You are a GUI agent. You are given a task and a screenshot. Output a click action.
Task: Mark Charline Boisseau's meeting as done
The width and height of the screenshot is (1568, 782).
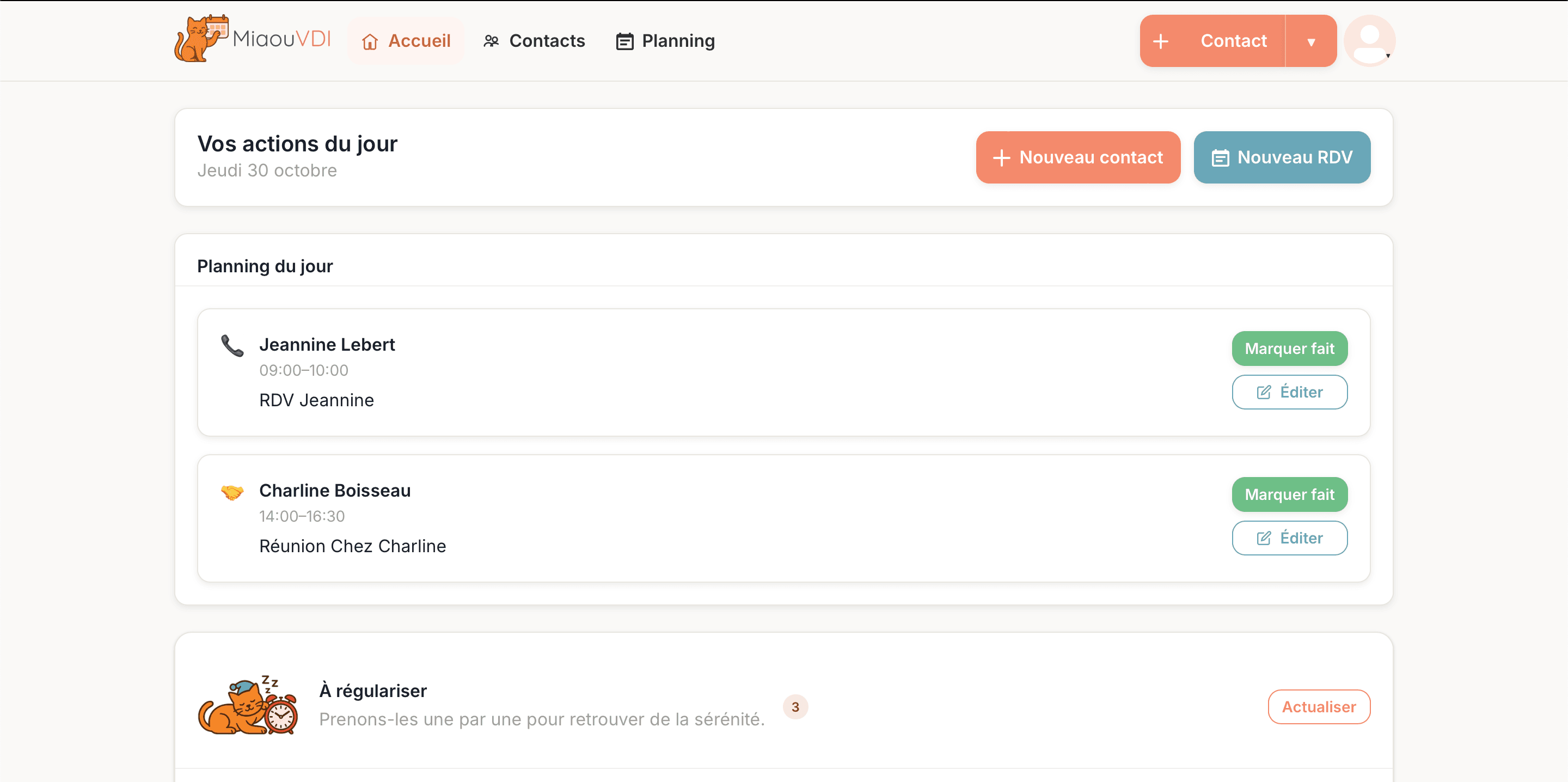point(1289,494)
